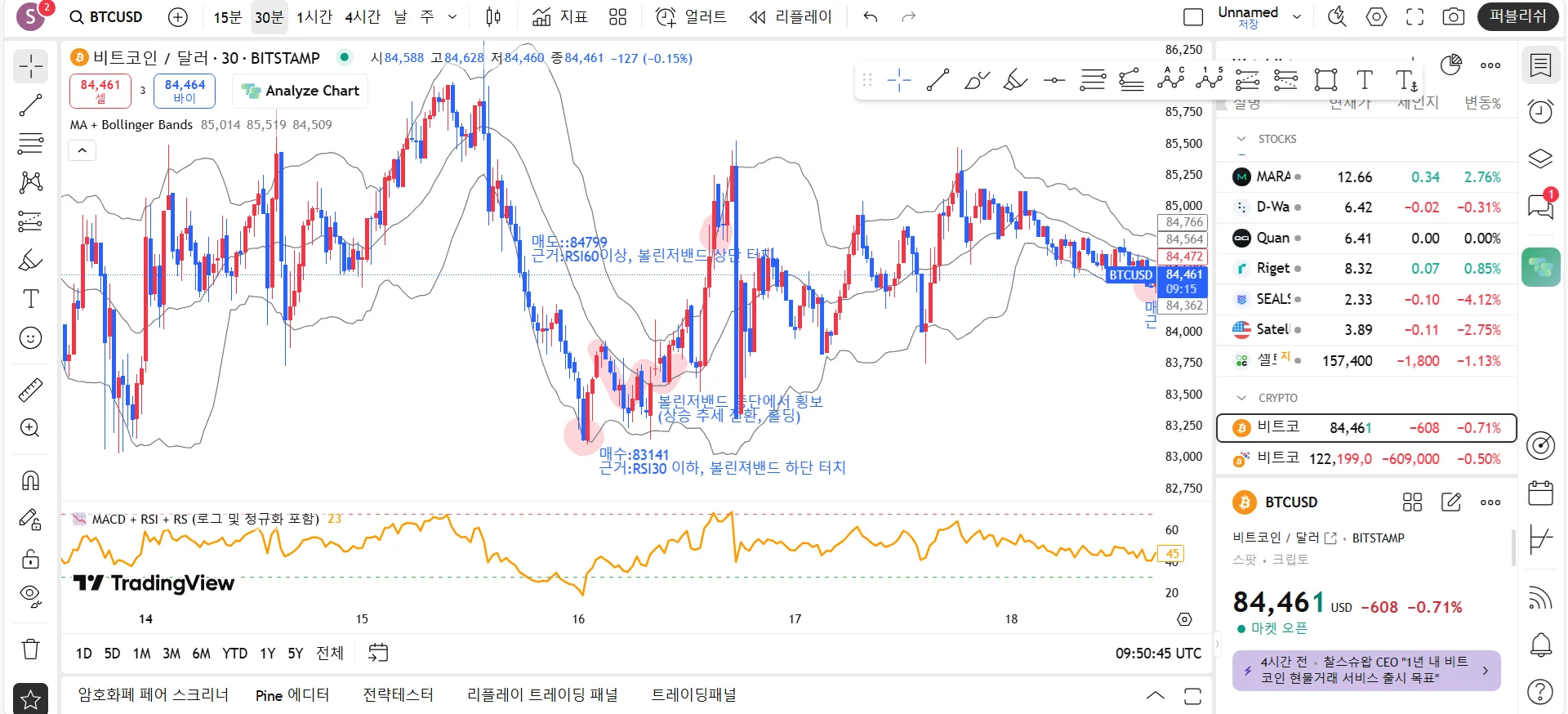Activate the zoom-in magnifier tool
Viewport: 1568px width, 714px height.
point(31,428)
